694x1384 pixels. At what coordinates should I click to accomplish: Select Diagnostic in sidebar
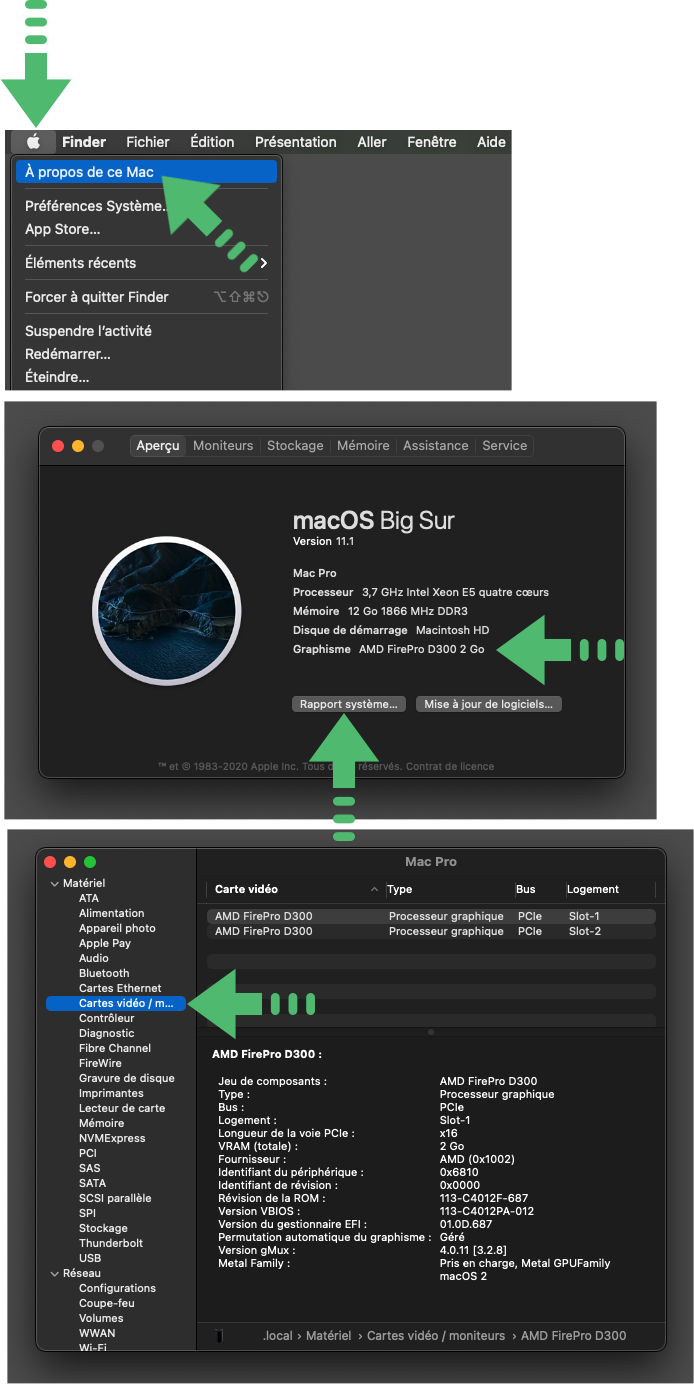tap(106, 1034)
